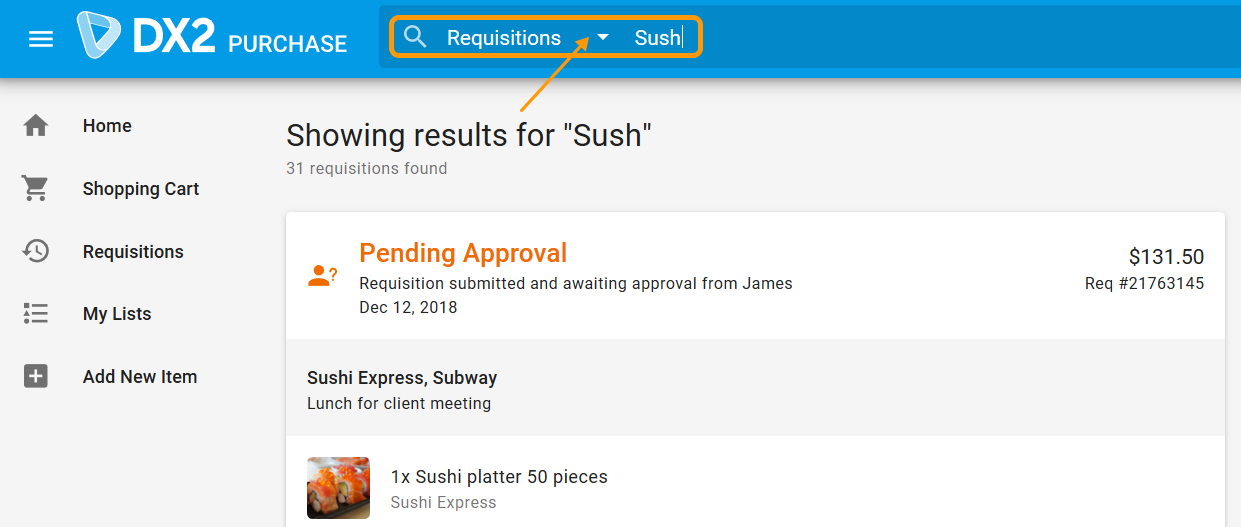Open the hamburger navigation menu
The width and height of the screenshot is (1241, 527).
(x=41, y=39)
